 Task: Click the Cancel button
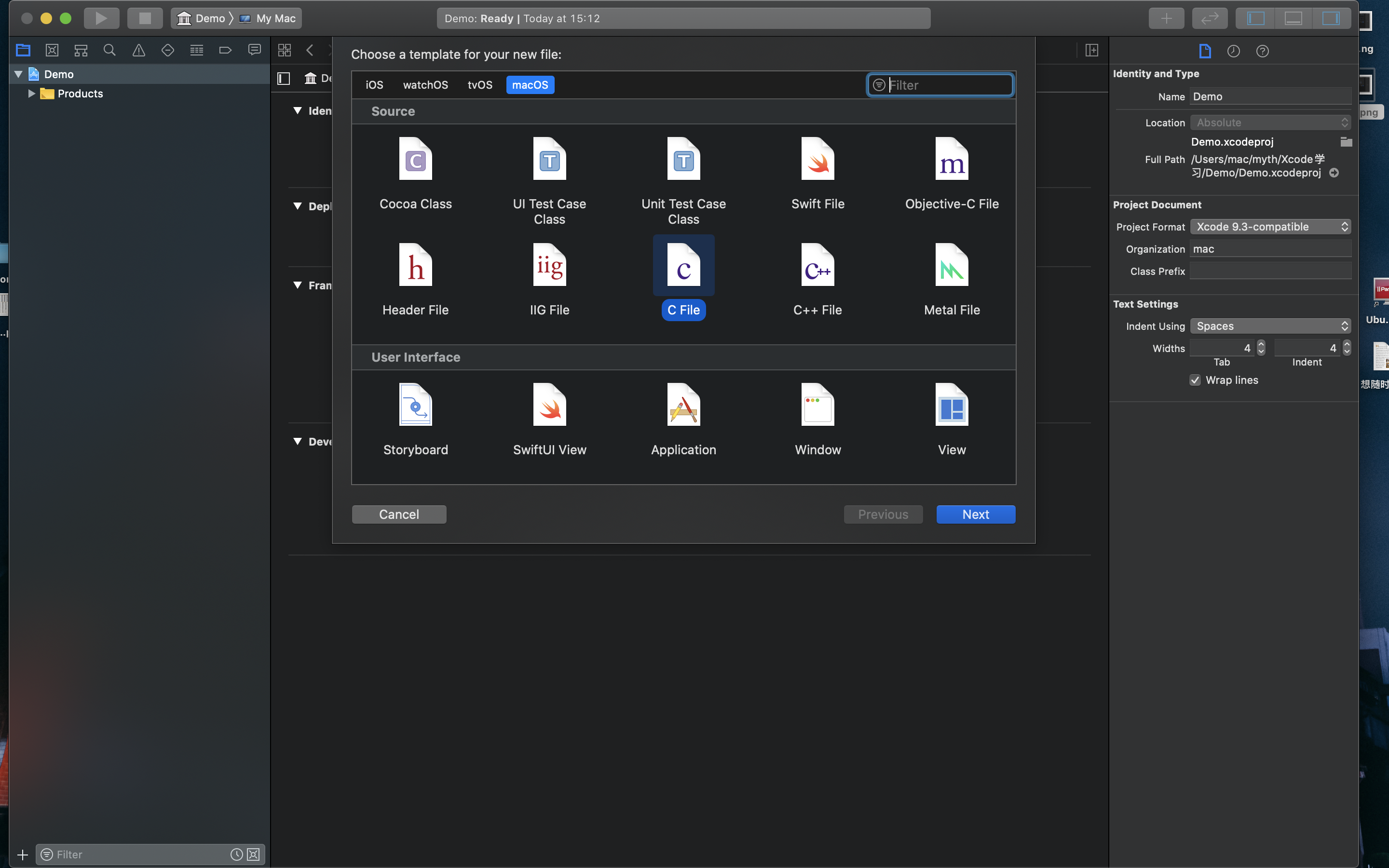pyautogui.click(x=399, y=515)
